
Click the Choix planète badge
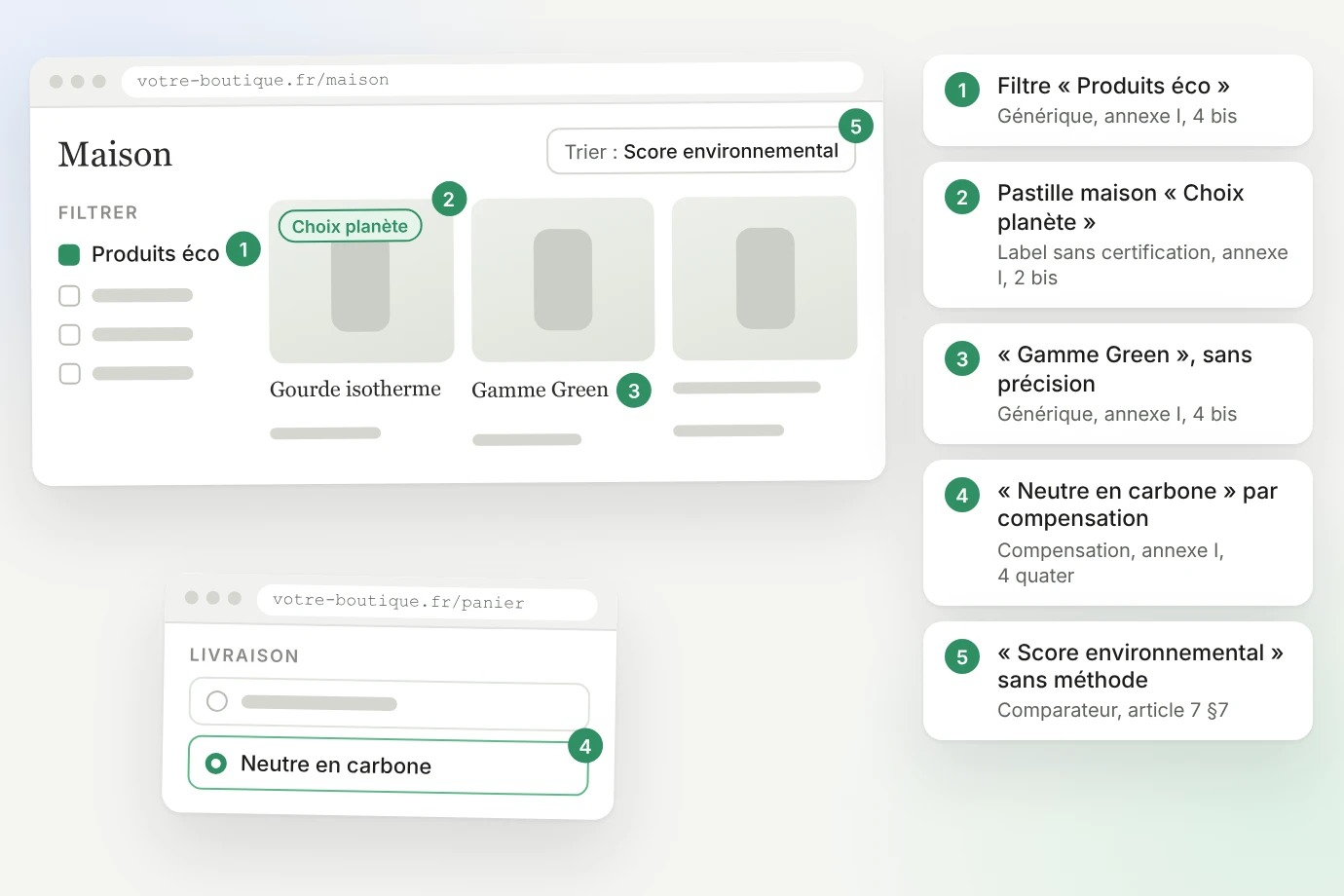tap(351, 226)
